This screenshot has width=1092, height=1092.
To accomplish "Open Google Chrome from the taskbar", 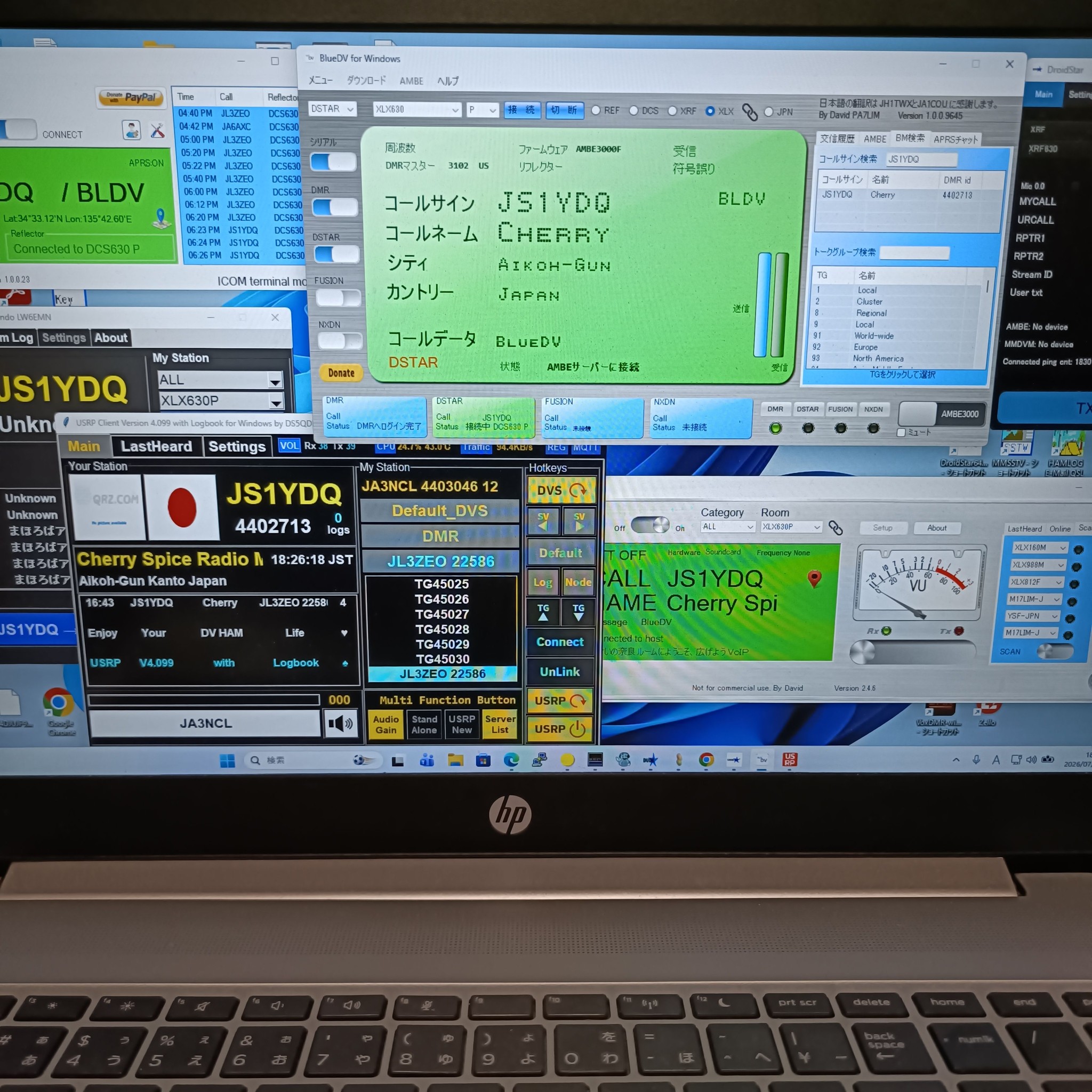I will click(706, 760).
